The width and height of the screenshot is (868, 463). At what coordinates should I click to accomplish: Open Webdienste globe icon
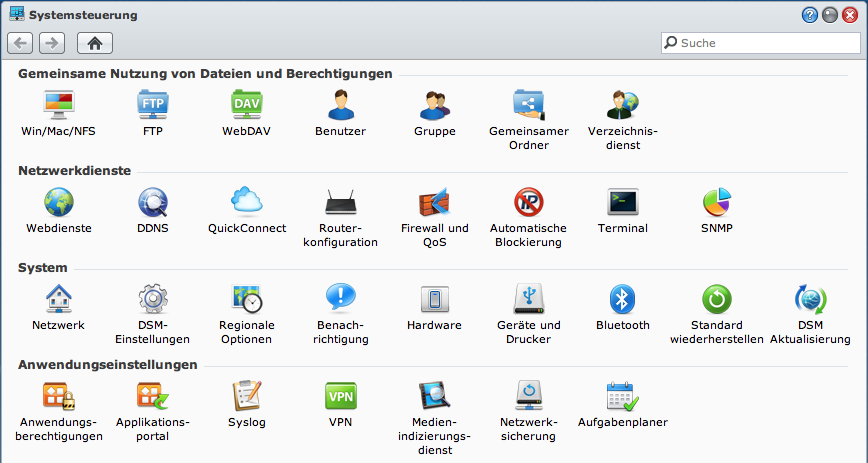click(x=59, y=202)
